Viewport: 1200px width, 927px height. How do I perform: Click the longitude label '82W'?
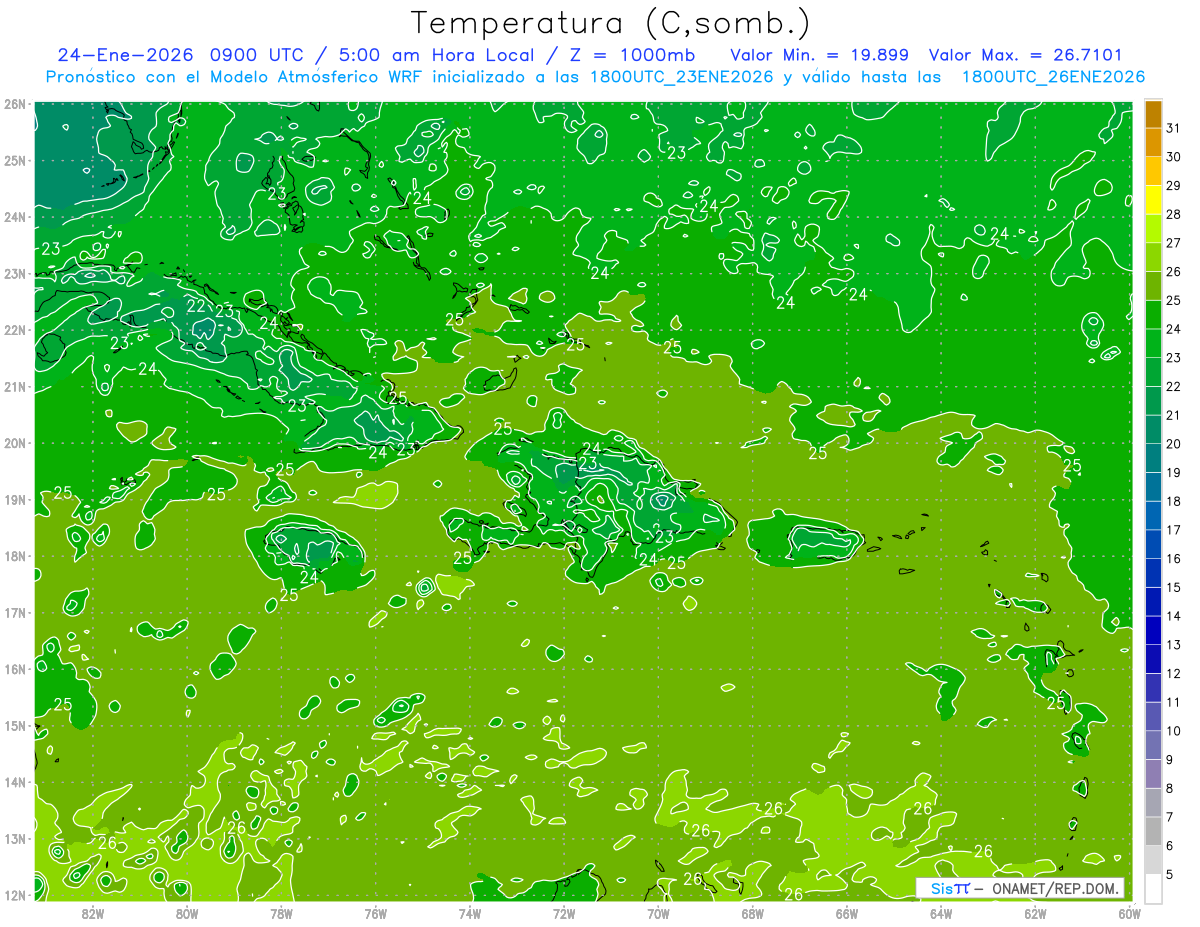pos(93,913)
